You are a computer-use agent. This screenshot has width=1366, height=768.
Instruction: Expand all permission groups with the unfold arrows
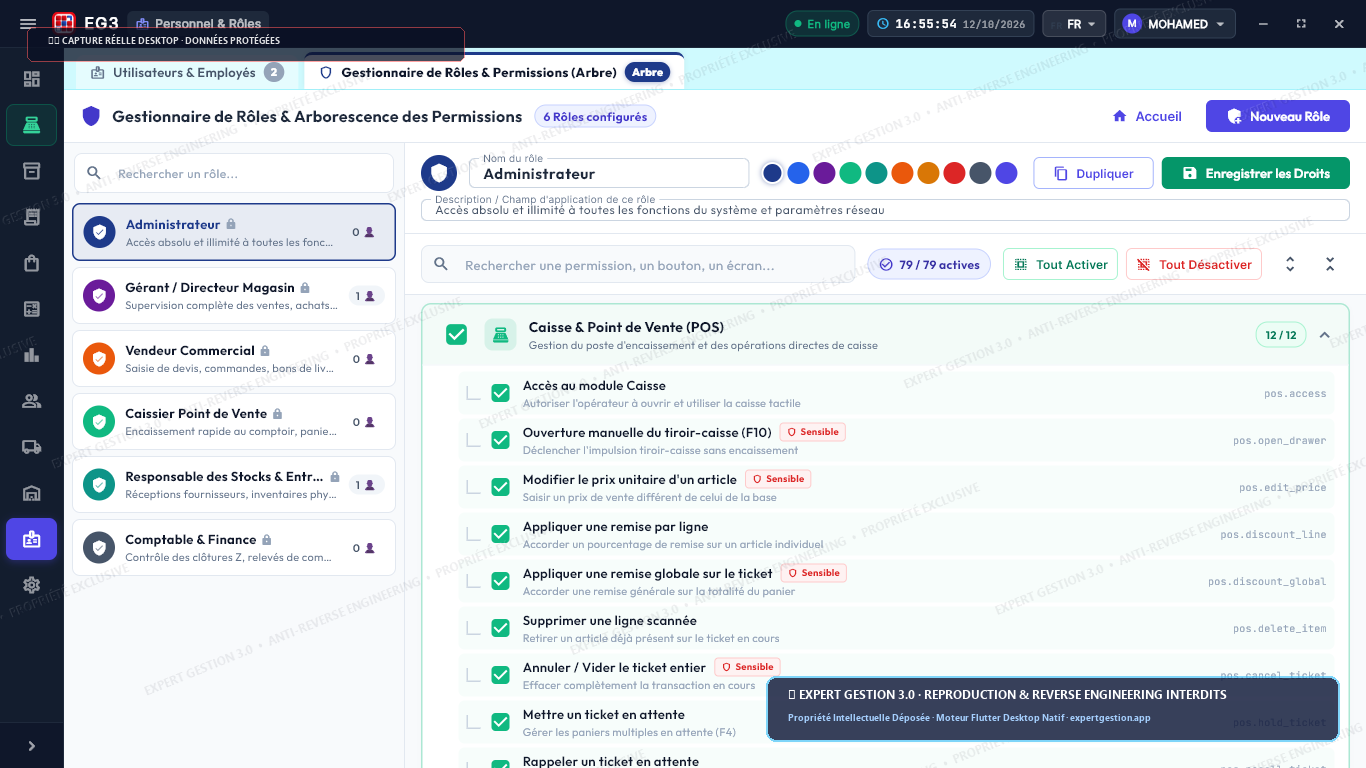(x=1290, y=264)
